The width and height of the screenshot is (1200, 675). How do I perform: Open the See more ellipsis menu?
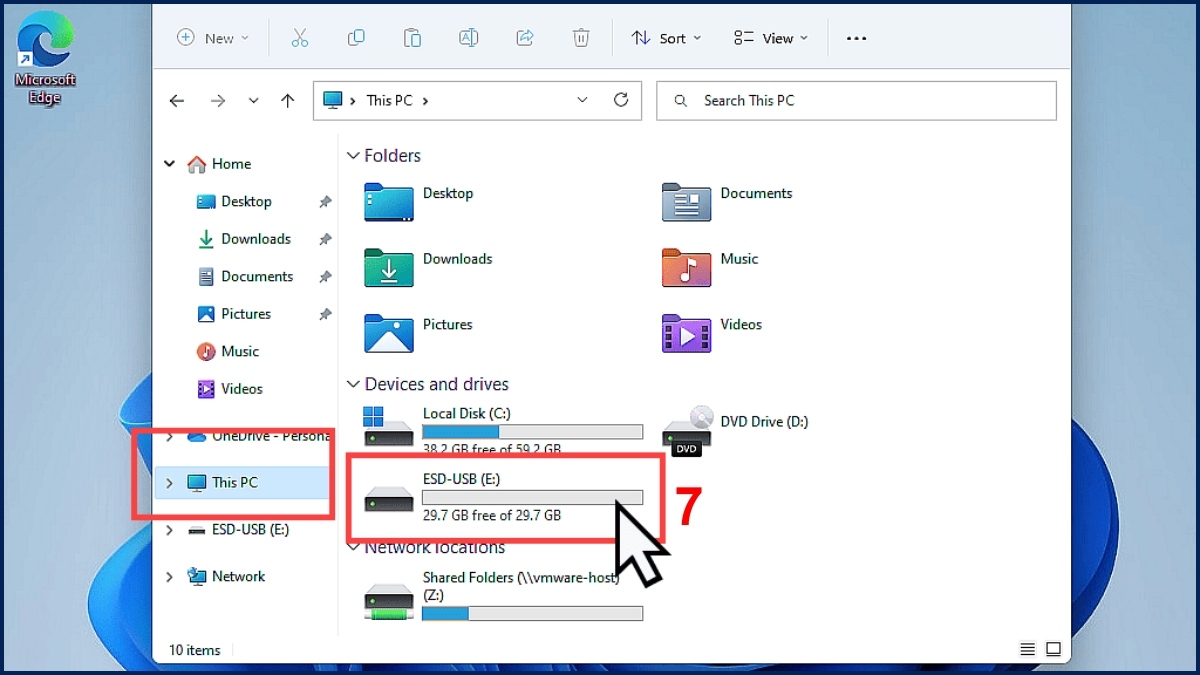856,38
